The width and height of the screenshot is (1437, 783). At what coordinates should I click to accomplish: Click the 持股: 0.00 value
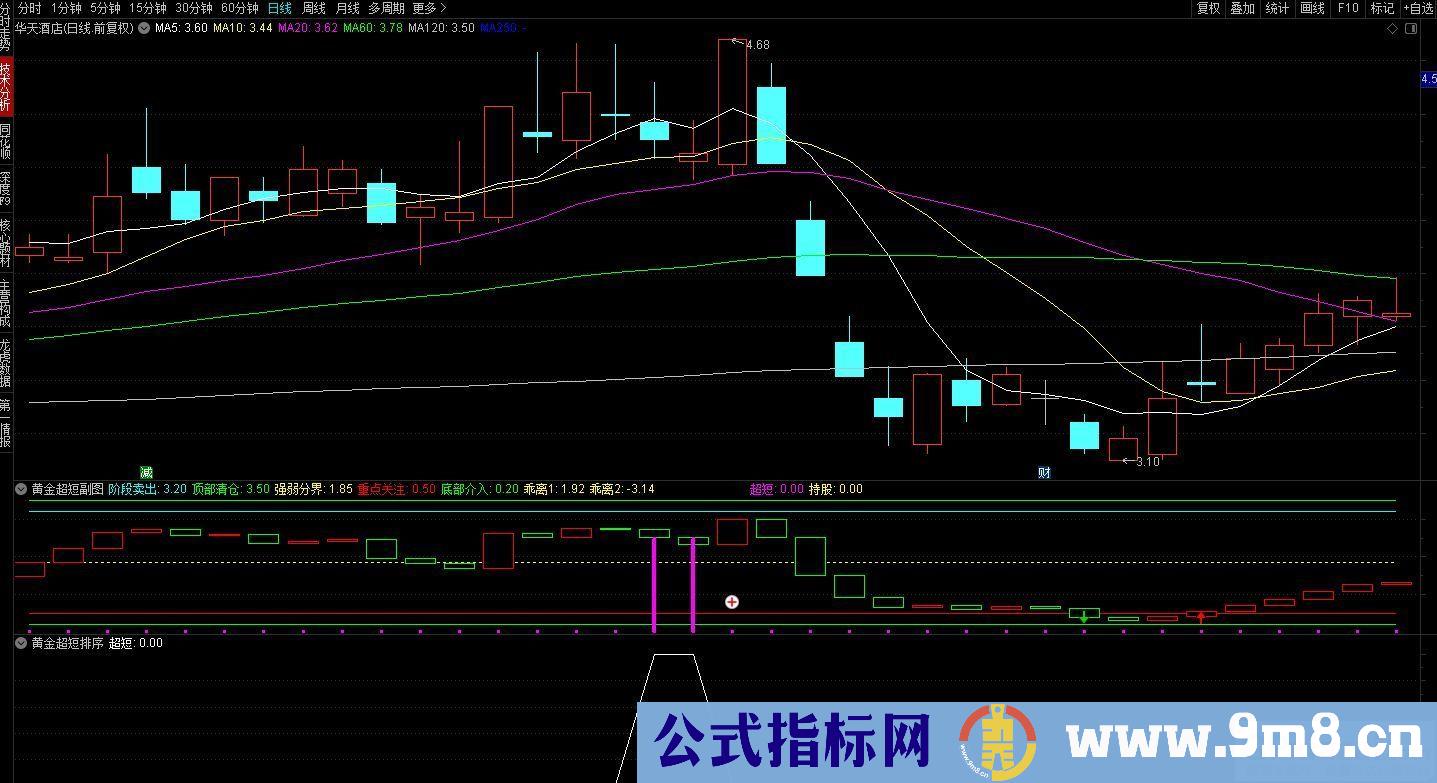pyautogui.click(x=836, y=489)
